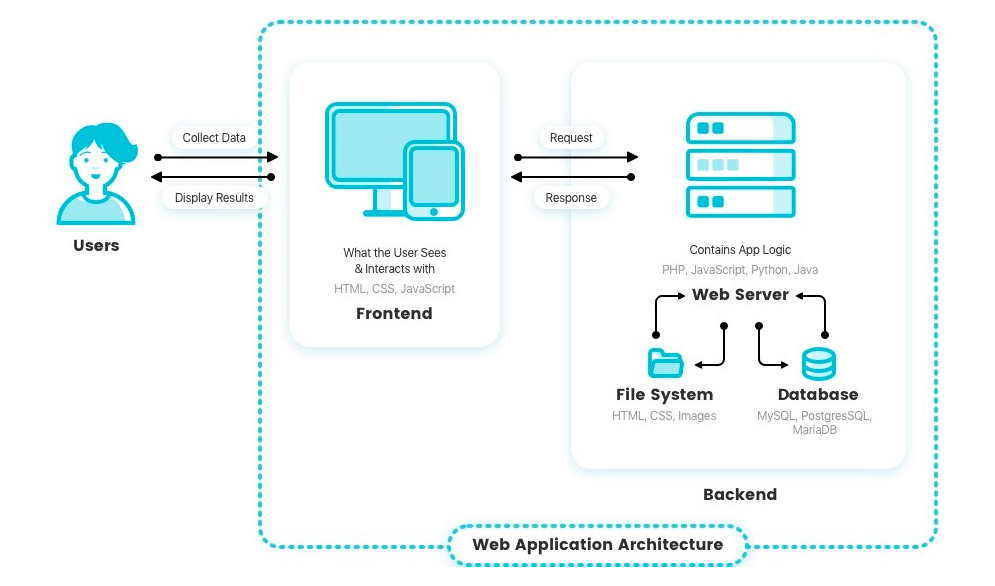This screenshot has width=995, height=586.
Task: Click the Database cylinder icon
Action: click(817, 362)
